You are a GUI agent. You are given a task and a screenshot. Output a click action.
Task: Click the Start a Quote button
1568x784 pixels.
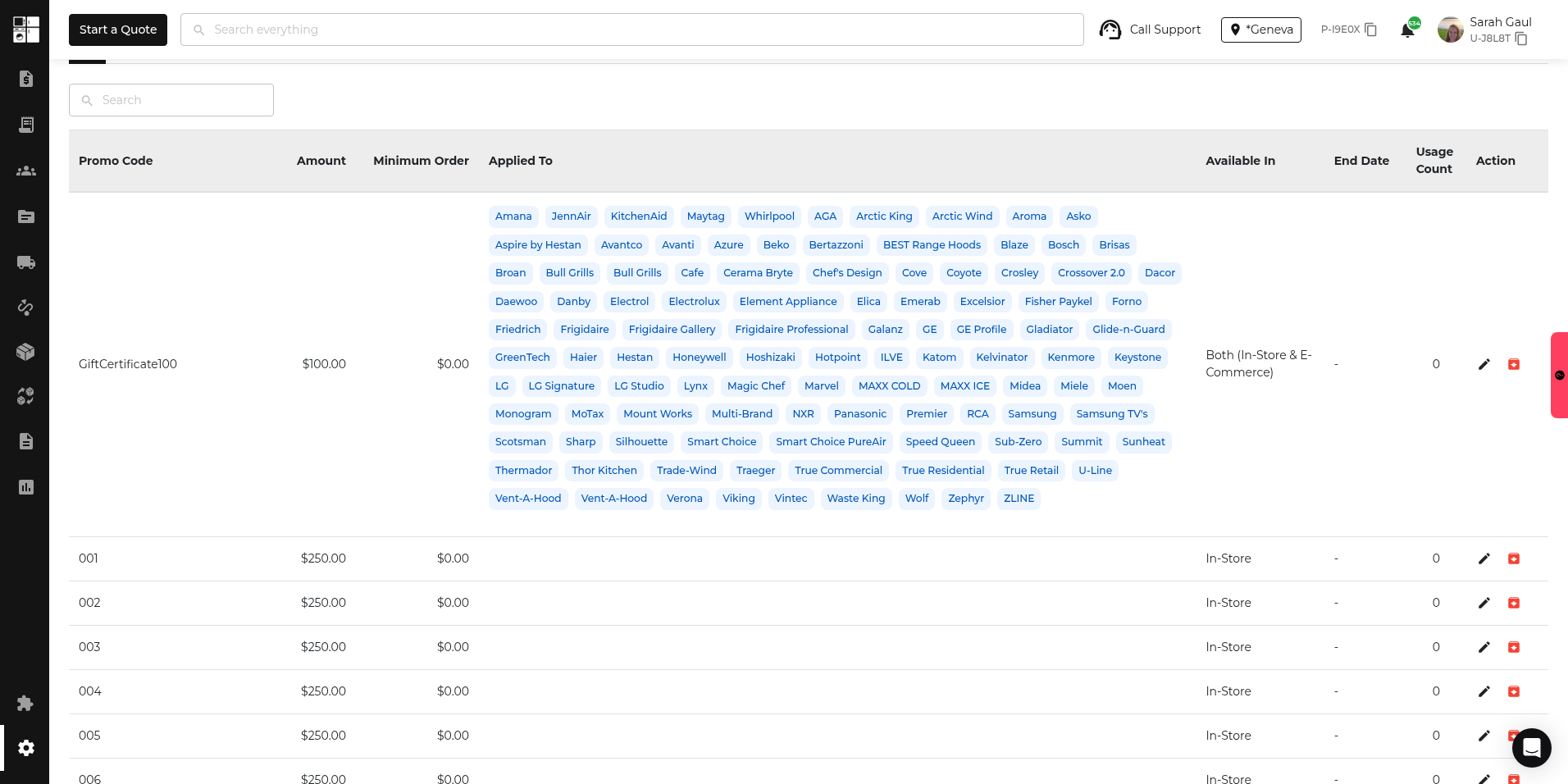[118, 30]
